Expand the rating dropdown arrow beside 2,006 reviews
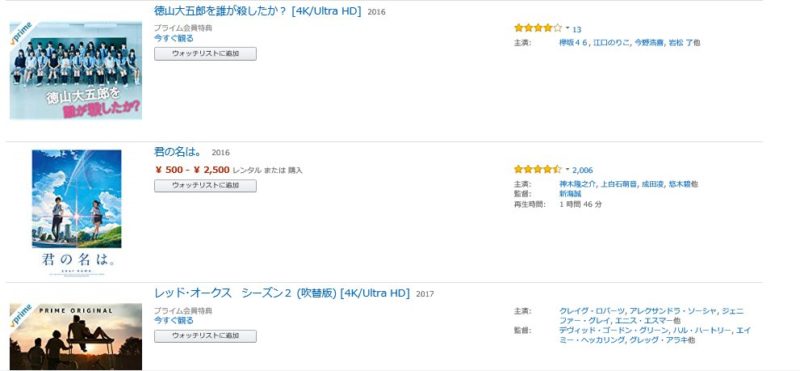 pos(567,169)
